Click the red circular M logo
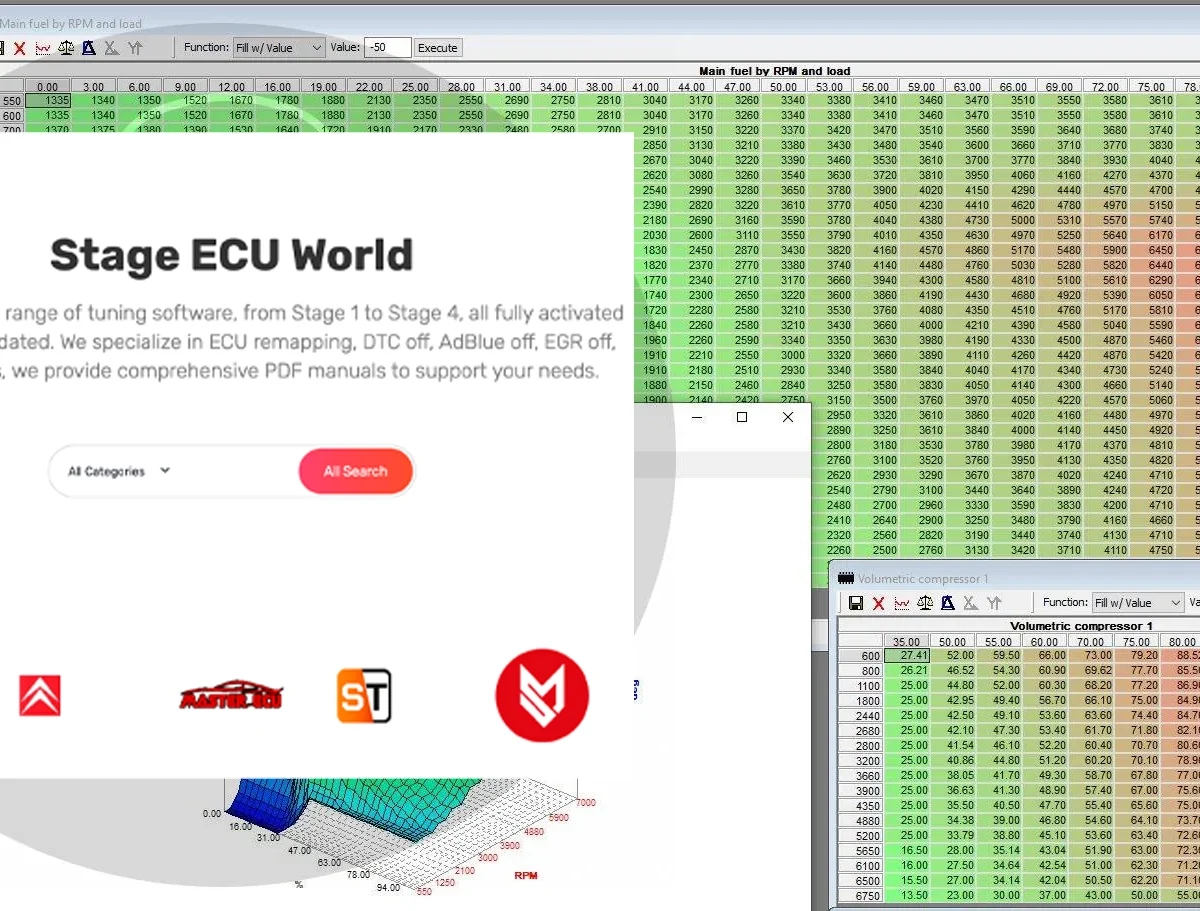 (x=542, y=695)
